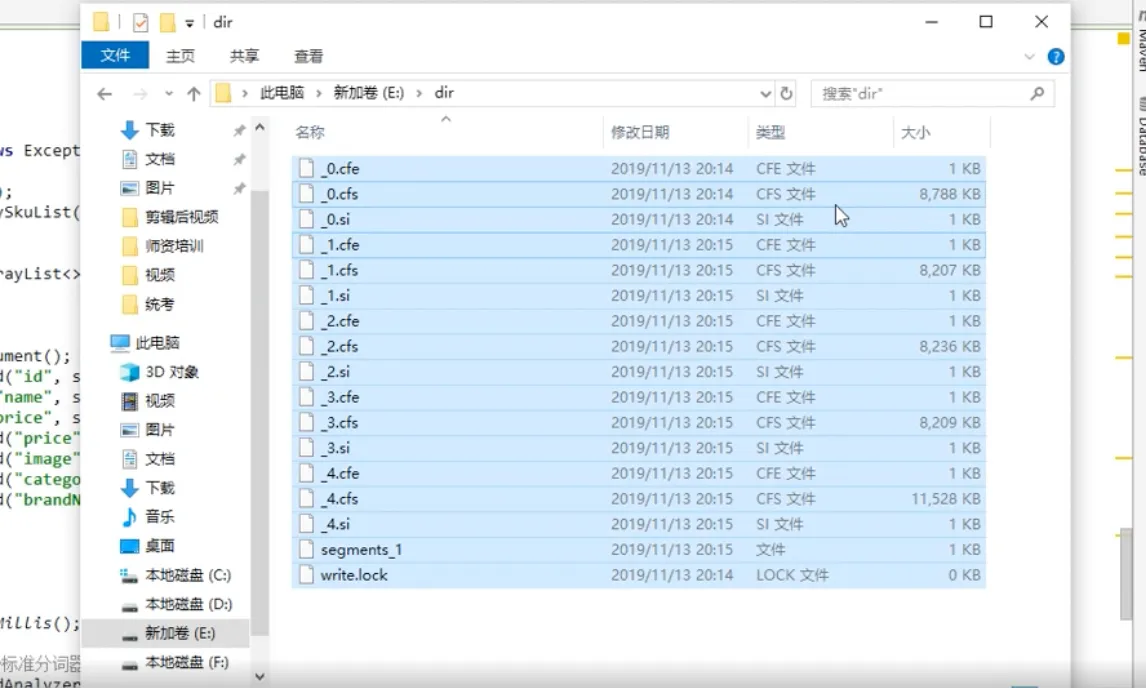Select the pinned 图片 quick access item

click(x=159, y=188)
